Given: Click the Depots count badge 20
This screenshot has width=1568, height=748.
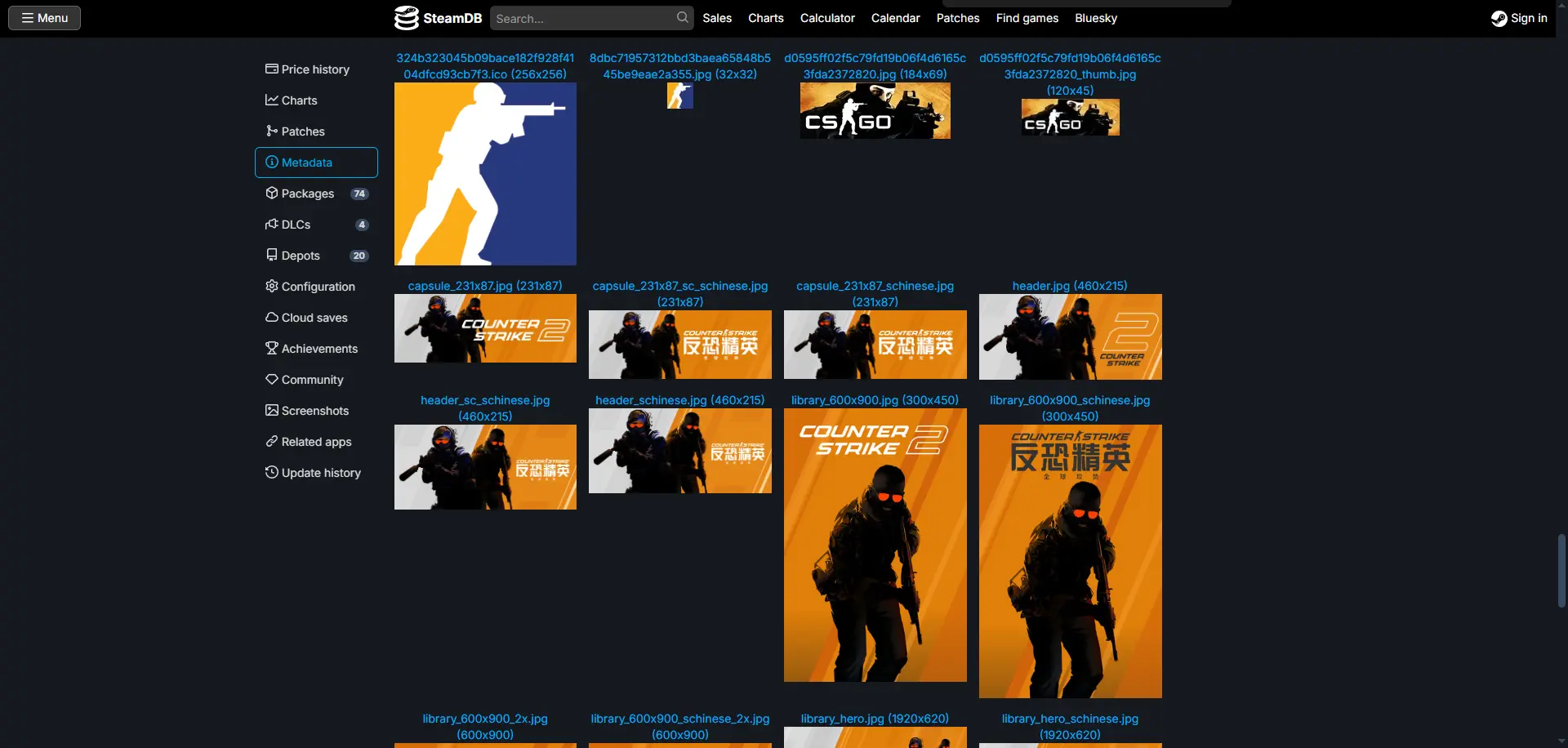Looking at the screenshot, I should [359, 256].
